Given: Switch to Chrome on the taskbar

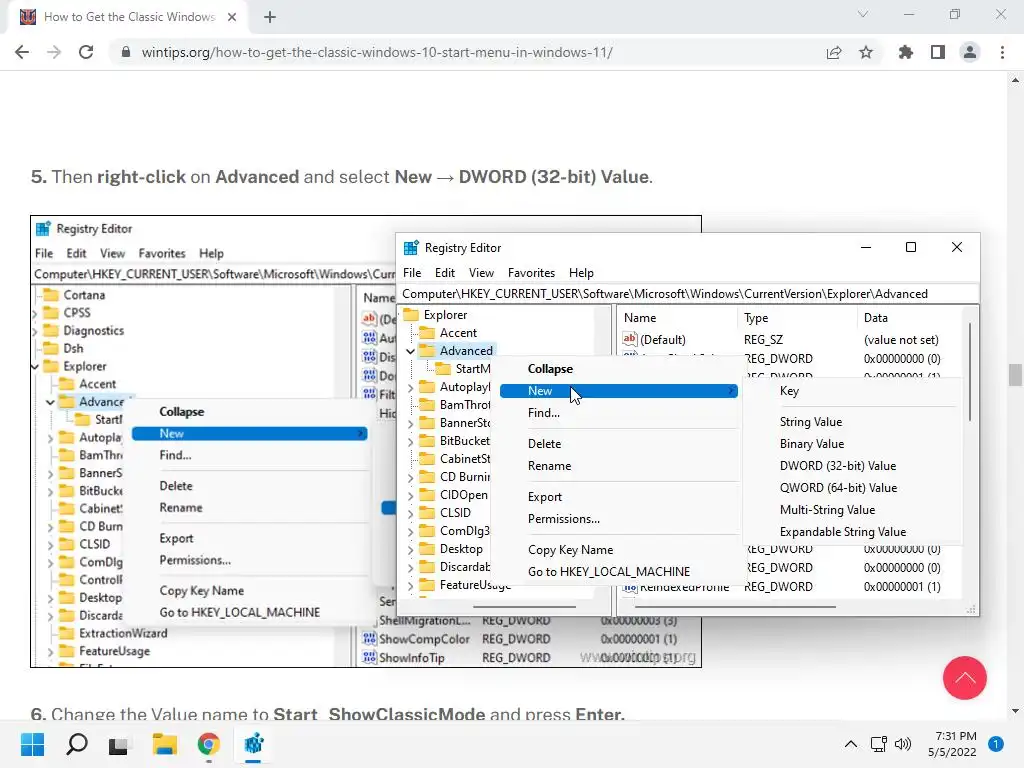Looking at the screenshot, I should [208, 744].
